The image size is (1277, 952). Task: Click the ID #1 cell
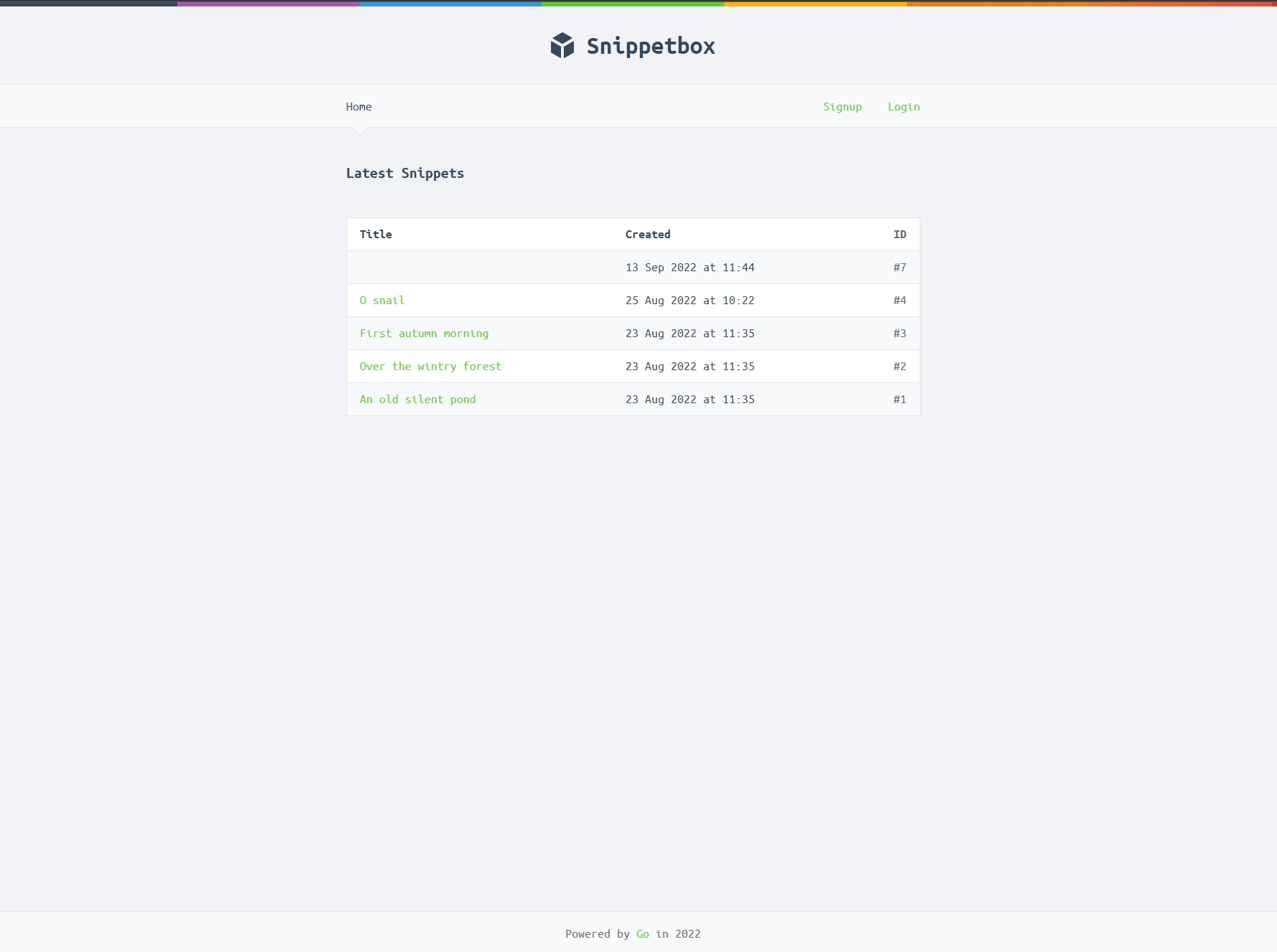pos(900,399)
